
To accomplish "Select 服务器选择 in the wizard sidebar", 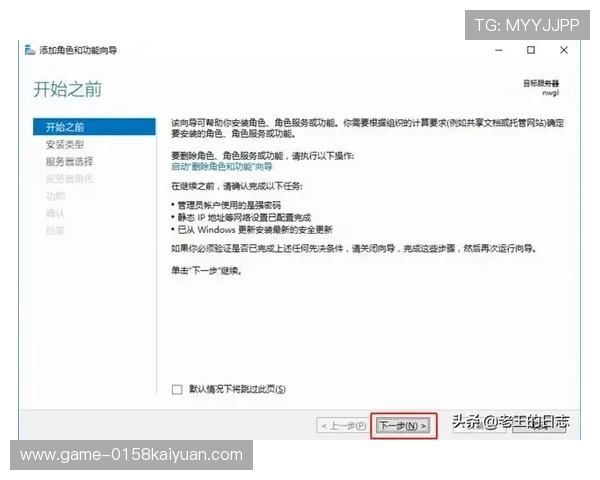I will [69, 162].
